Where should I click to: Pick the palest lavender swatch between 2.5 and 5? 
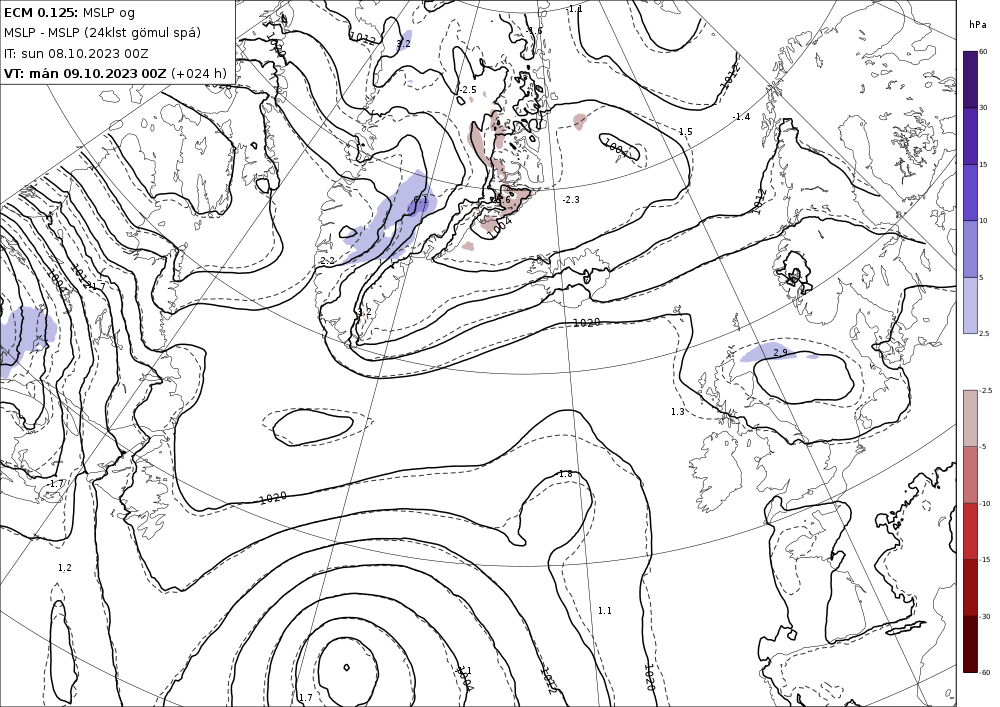point(970,305)
